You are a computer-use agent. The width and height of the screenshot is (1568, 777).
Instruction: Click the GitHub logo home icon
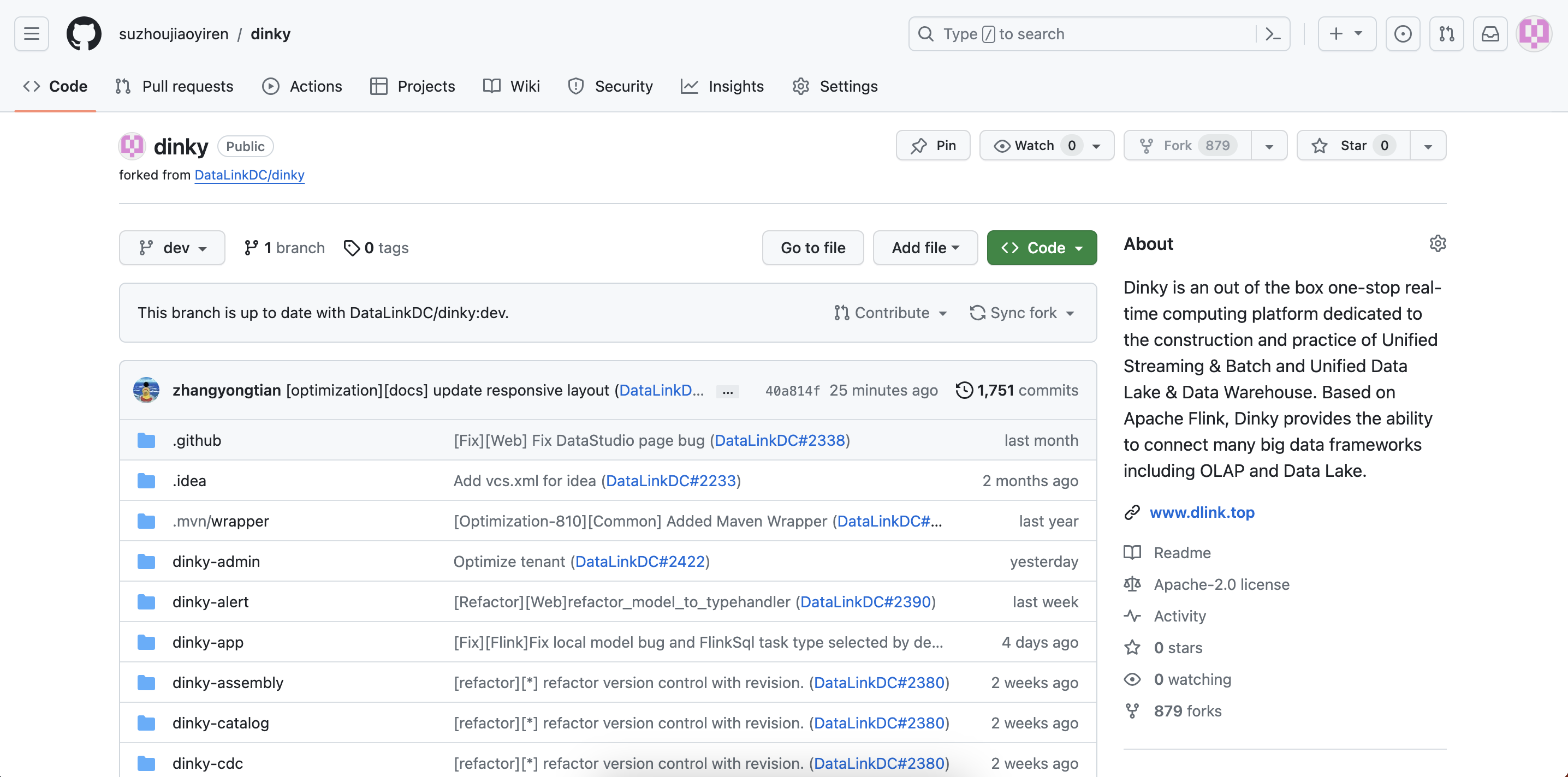(x=84, y=34)
